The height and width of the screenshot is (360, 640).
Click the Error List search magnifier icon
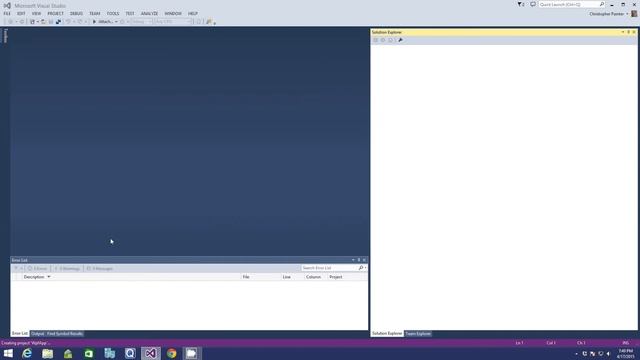[361, 268]
